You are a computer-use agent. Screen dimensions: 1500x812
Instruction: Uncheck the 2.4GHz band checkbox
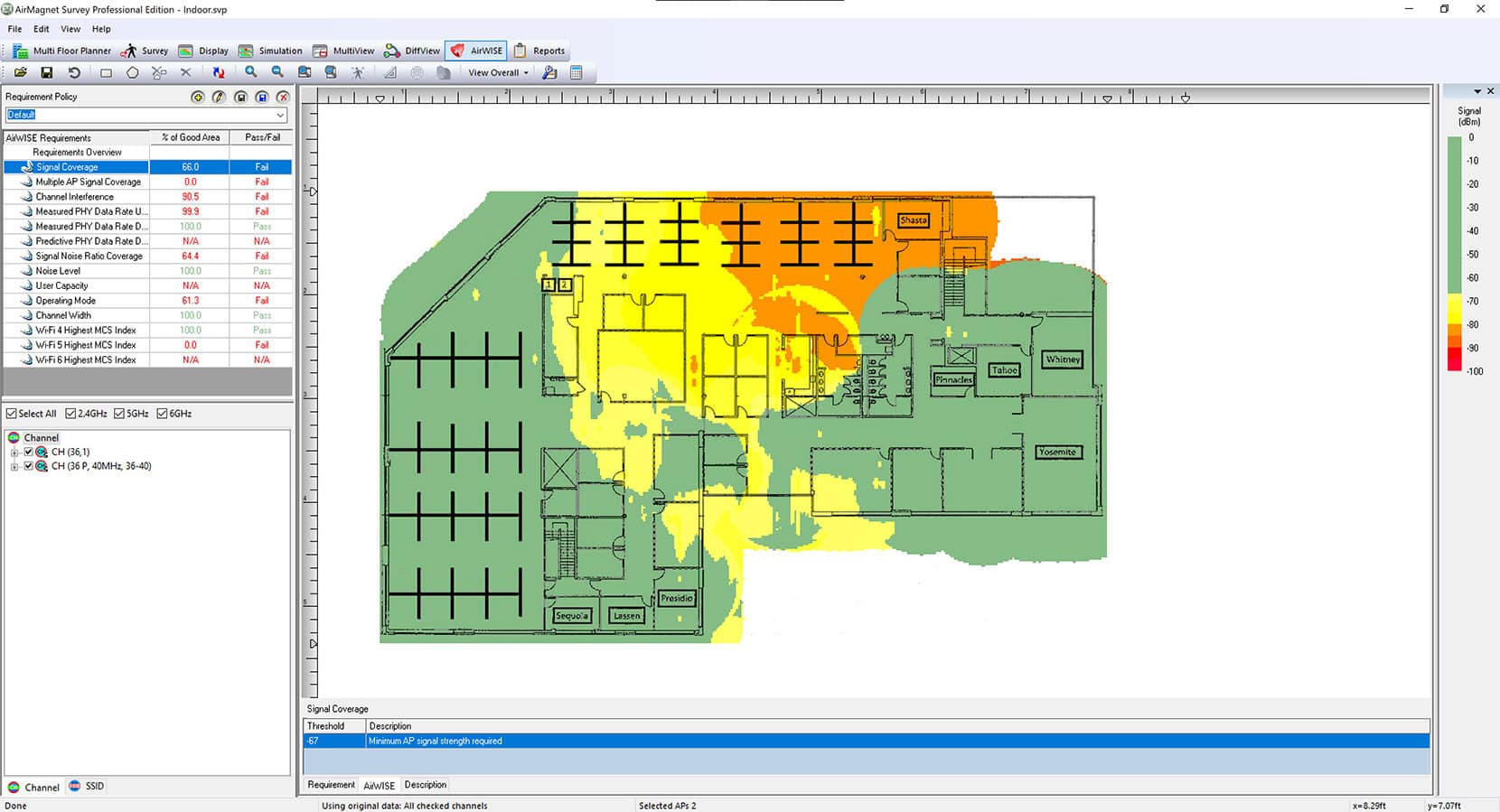pyautogui.click(x=70, y=414)
